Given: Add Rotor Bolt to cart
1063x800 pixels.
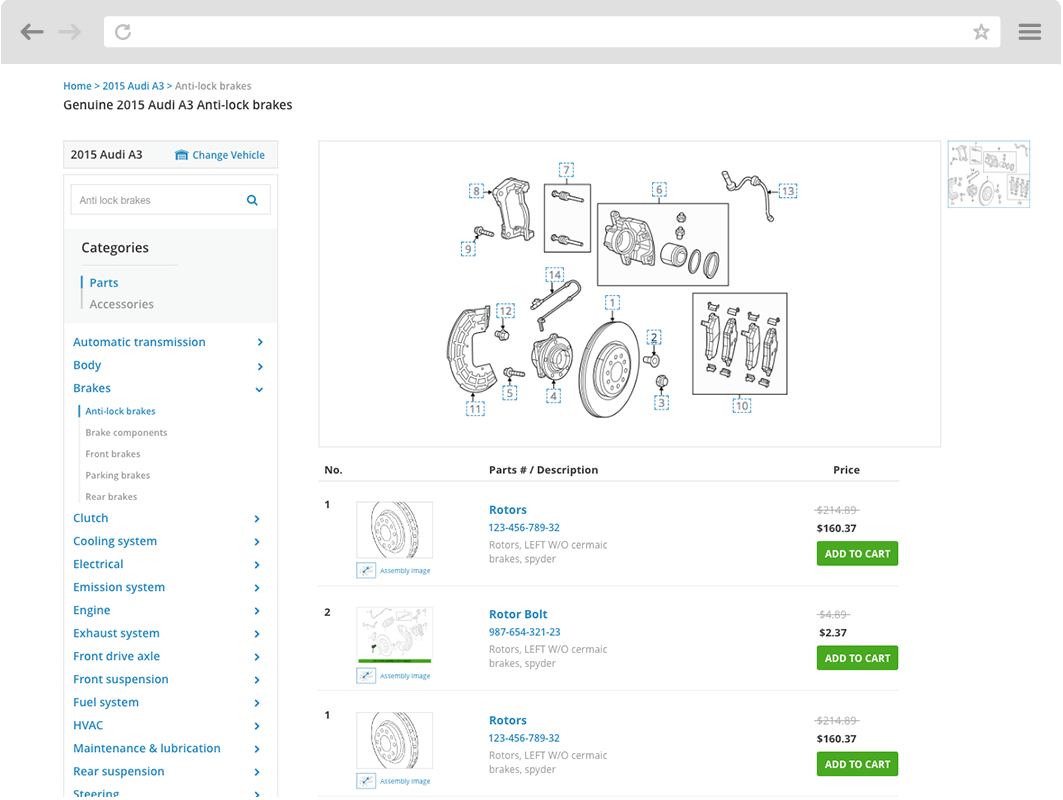Looking at the screenshot, I should pos(857,658).
